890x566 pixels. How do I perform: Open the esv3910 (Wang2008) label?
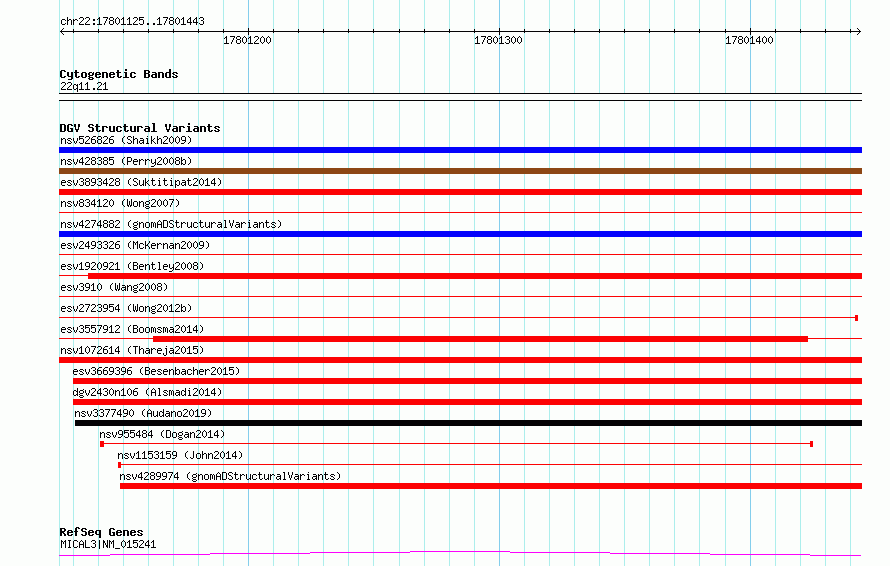(x=114, y=287)
